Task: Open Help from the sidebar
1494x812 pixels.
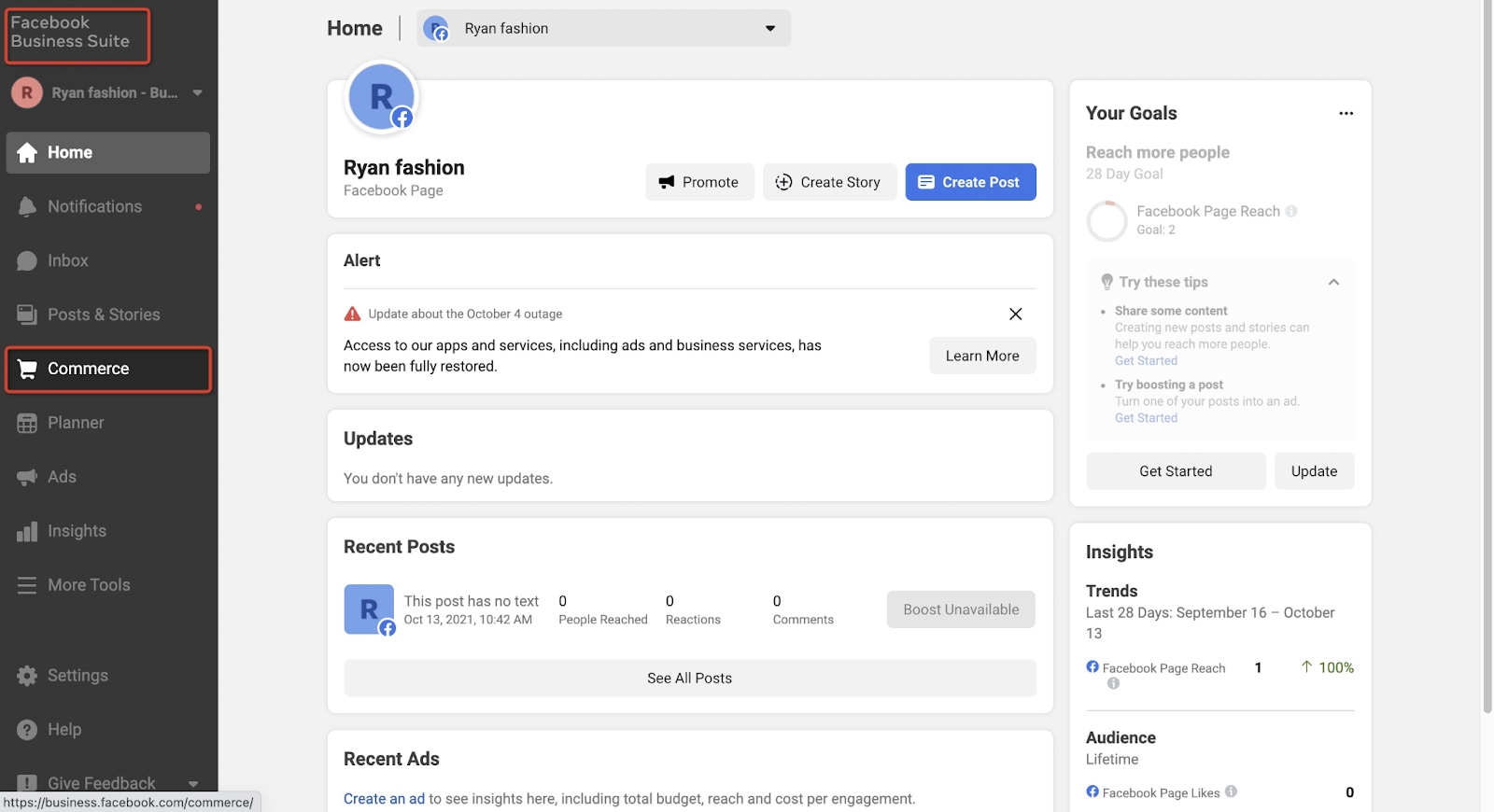Action: (108, 730)
